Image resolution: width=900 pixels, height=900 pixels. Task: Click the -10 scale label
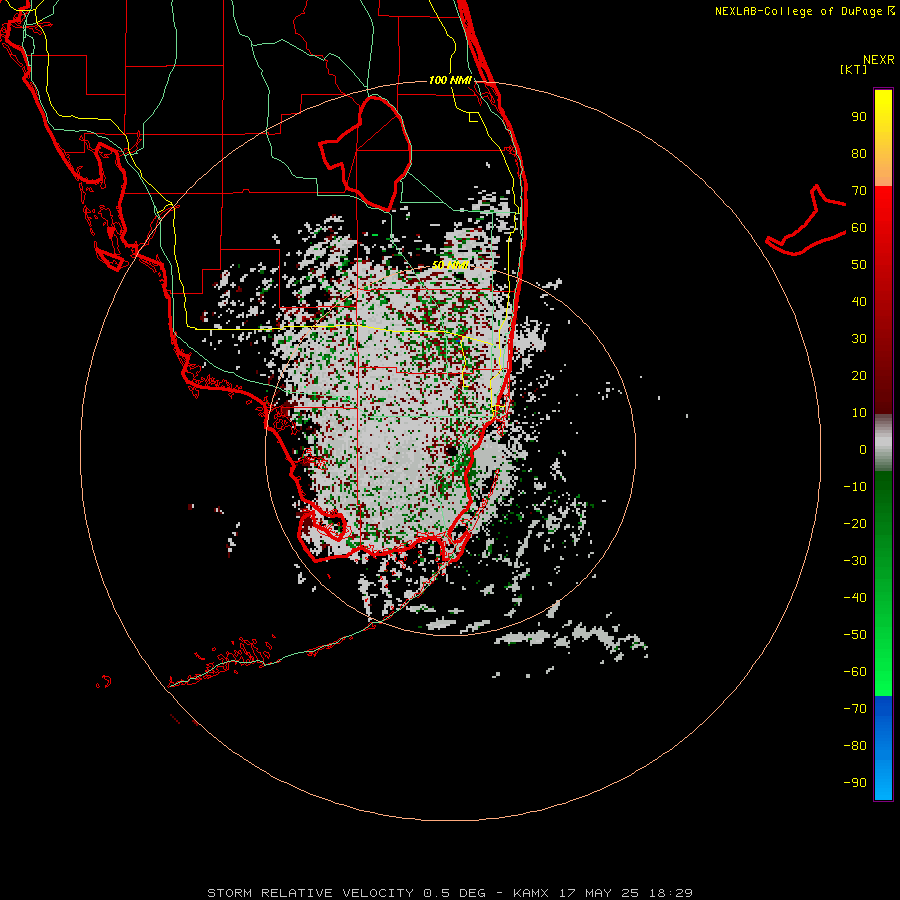click(x=855, y=487)
